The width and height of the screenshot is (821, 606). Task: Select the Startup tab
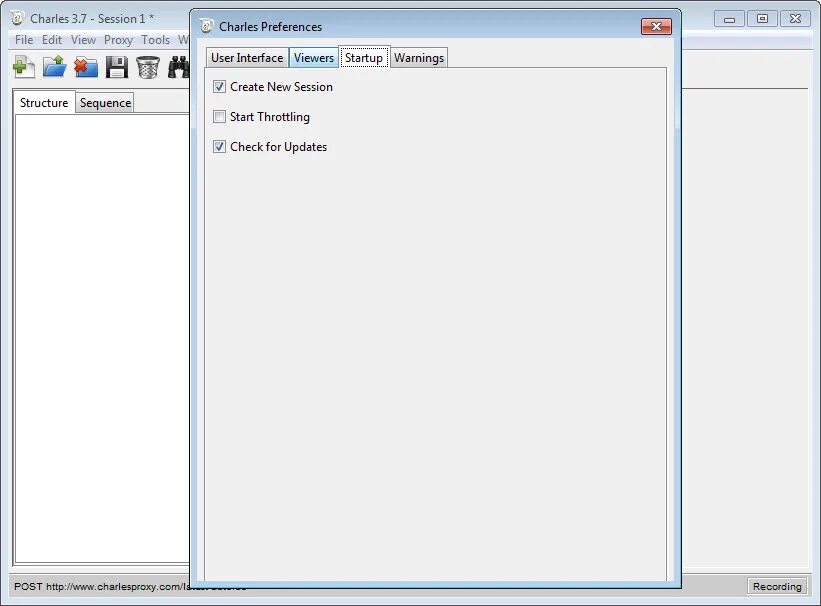[x=364, y=57]
